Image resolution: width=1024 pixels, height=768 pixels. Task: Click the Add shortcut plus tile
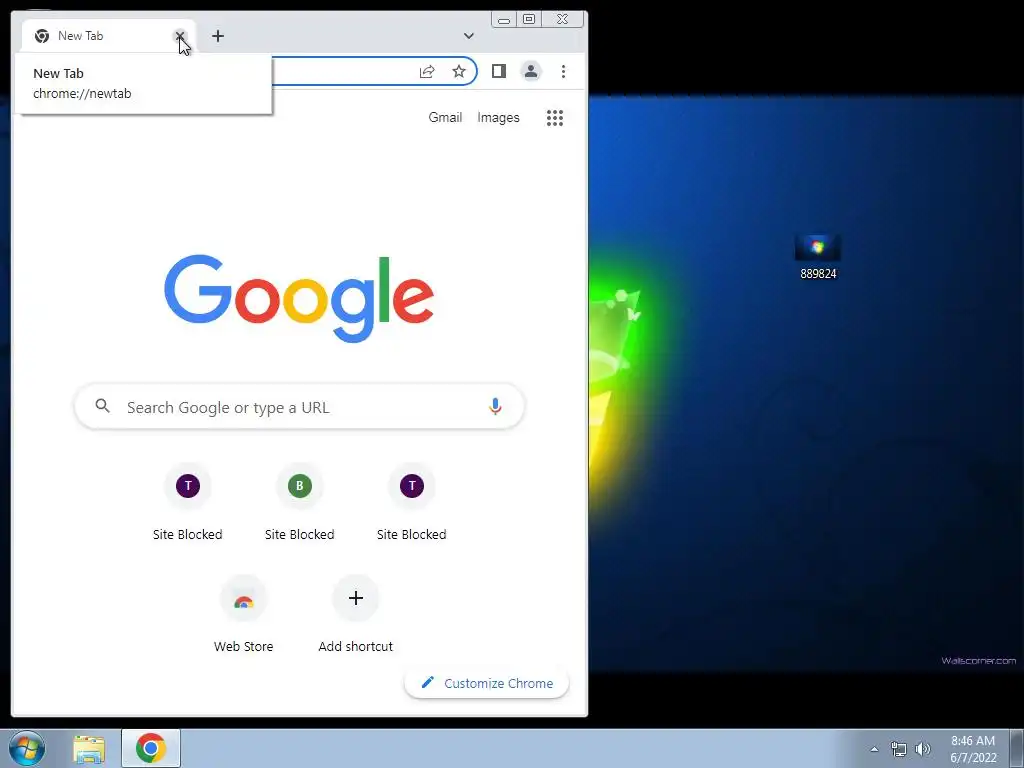coord(356,615)
